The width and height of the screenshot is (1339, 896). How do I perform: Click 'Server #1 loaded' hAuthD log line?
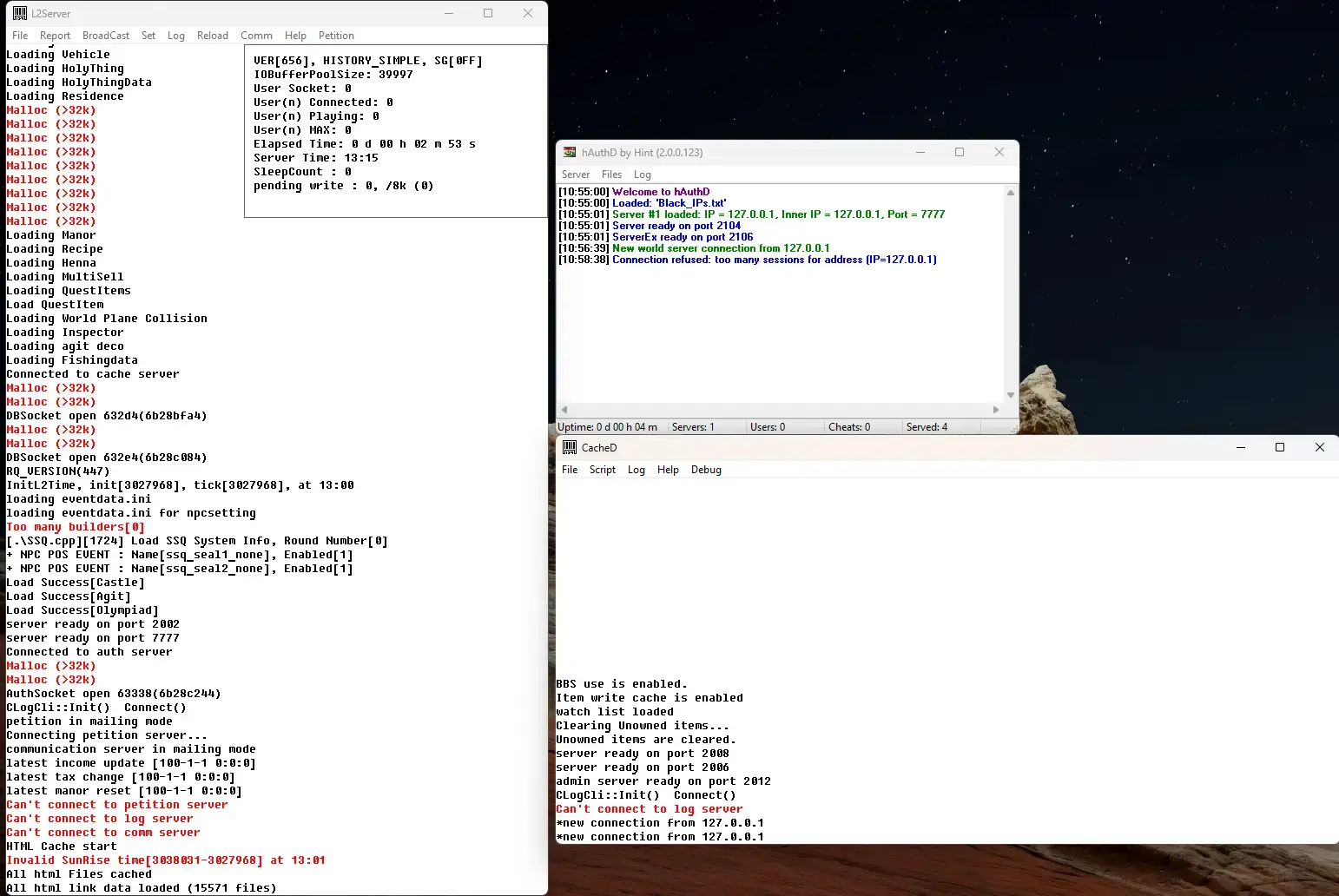752,214
